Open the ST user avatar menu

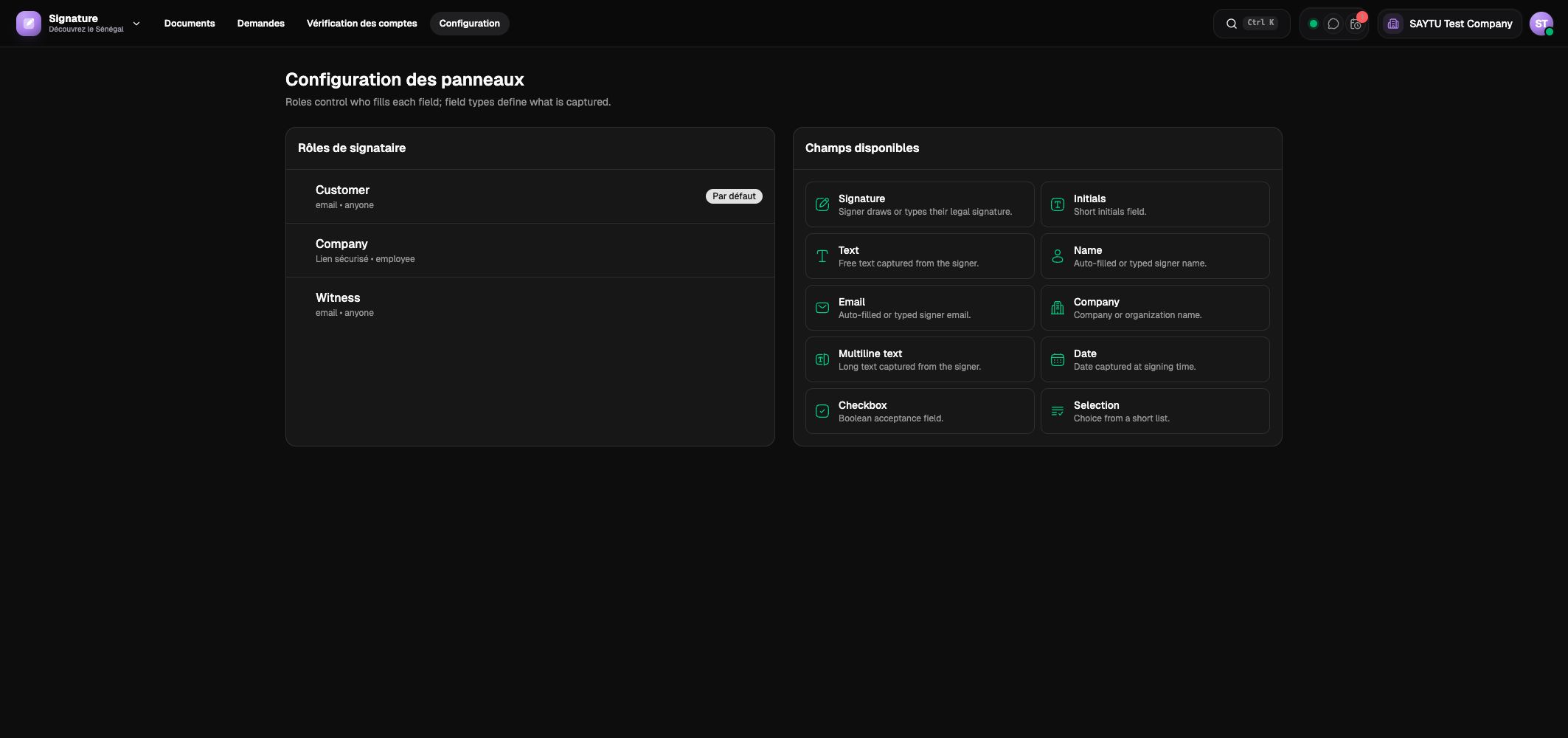coord(1541,24)
